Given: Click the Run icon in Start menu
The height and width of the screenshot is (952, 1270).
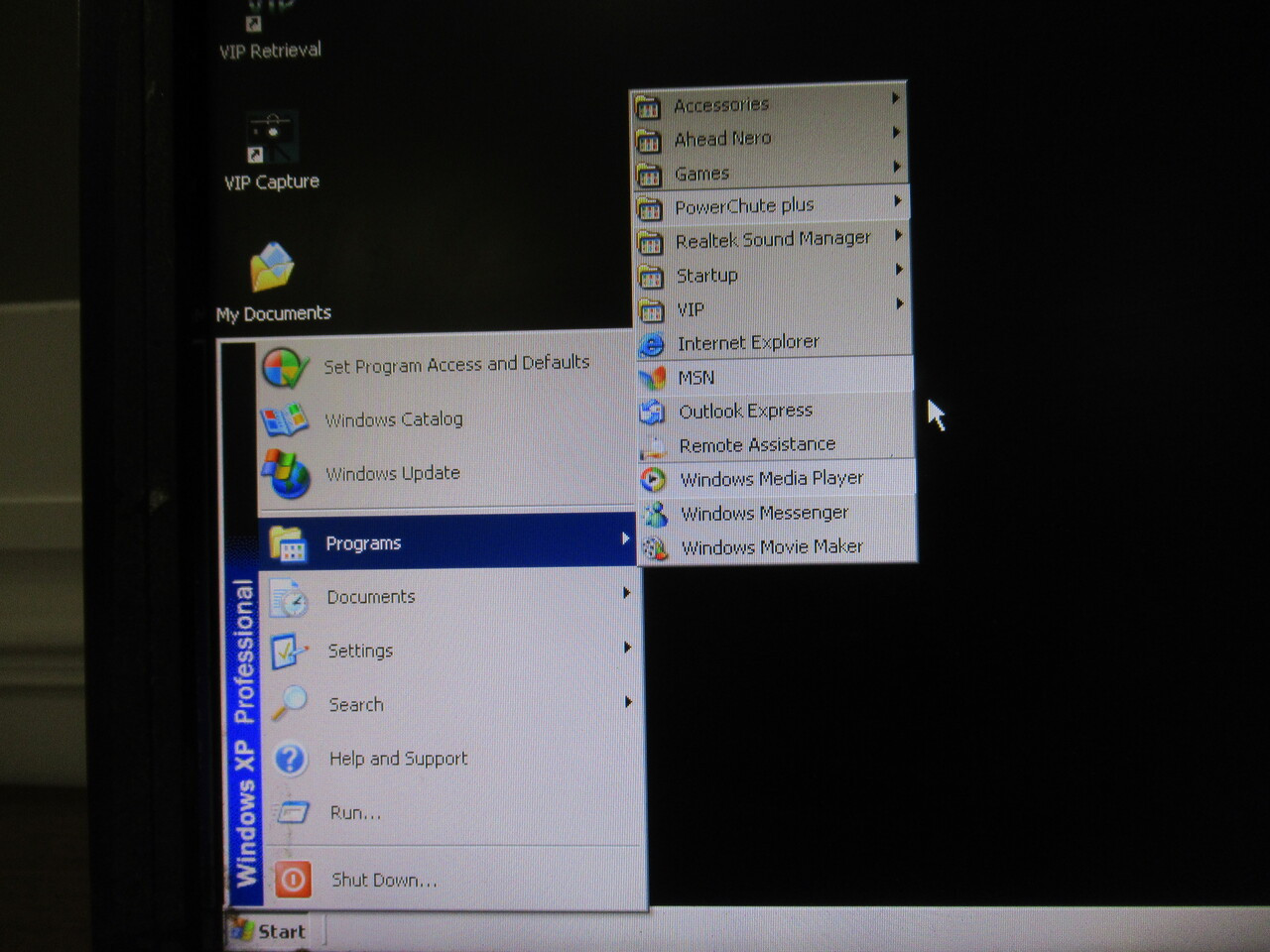Looking at the screenshot, I should click(293, 813).
